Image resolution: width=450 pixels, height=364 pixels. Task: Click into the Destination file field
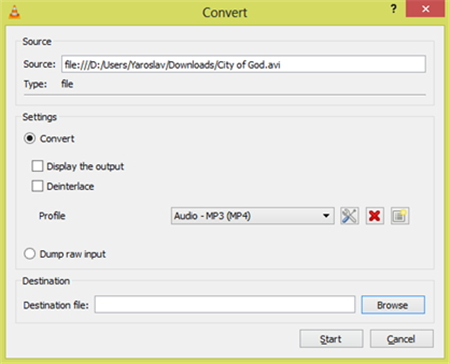(x=225, y=304)
